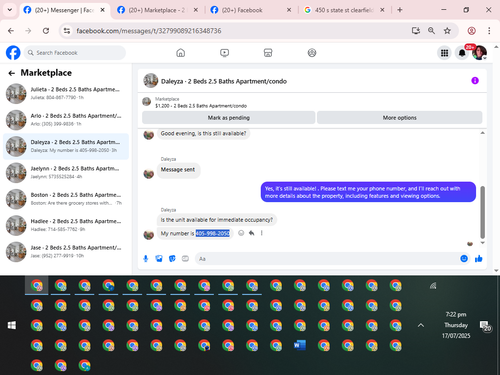Click the GIF icon in composer
This screenshot has width=500, height=375.
pos(185,259)
